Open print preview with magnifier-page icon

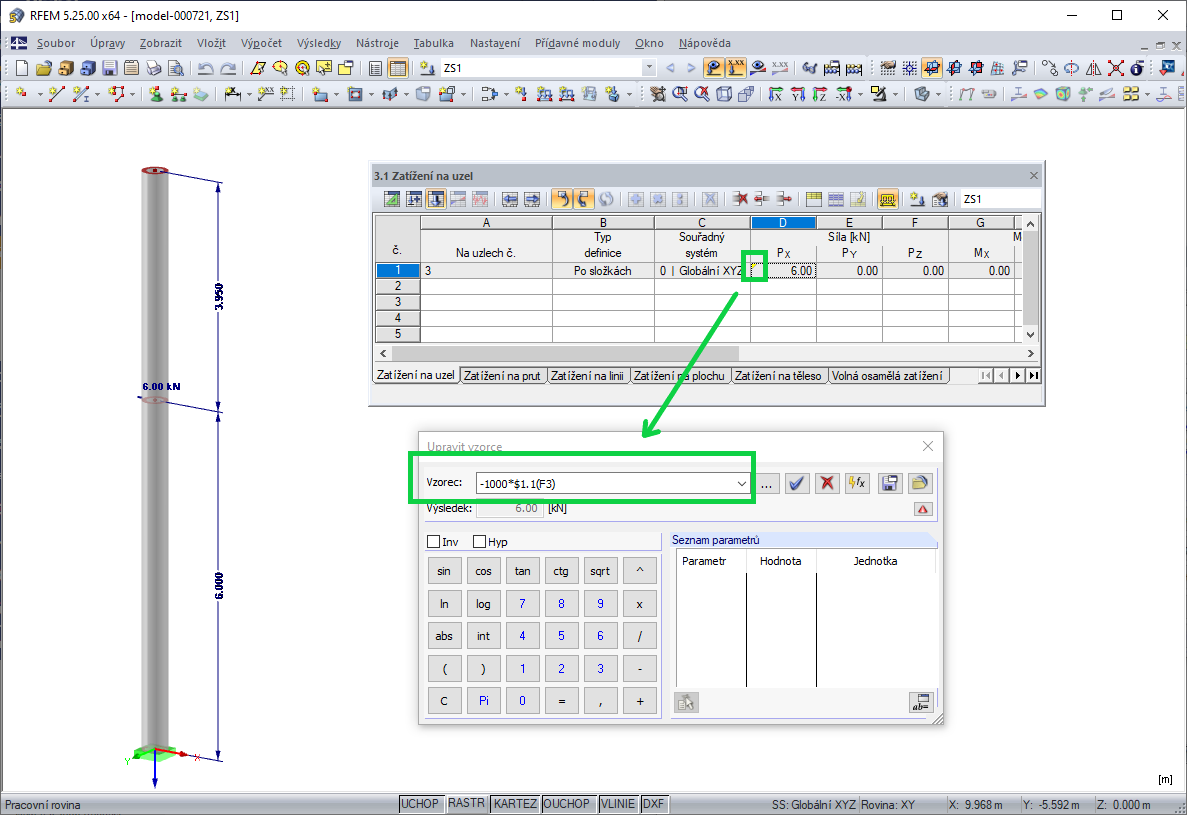176,68
